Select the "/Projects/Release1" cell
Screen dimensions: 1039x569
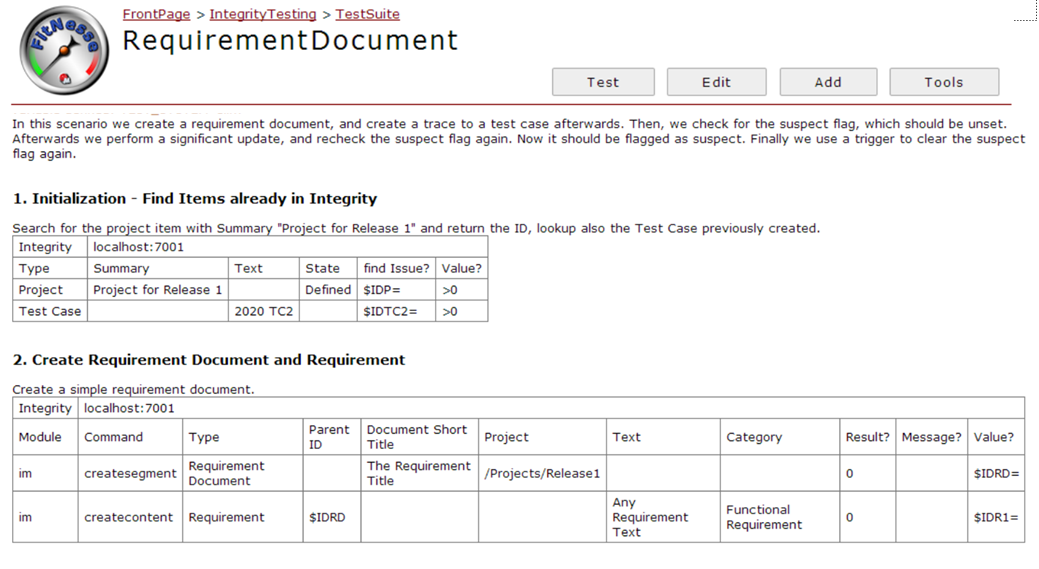[x=542, y=473]
